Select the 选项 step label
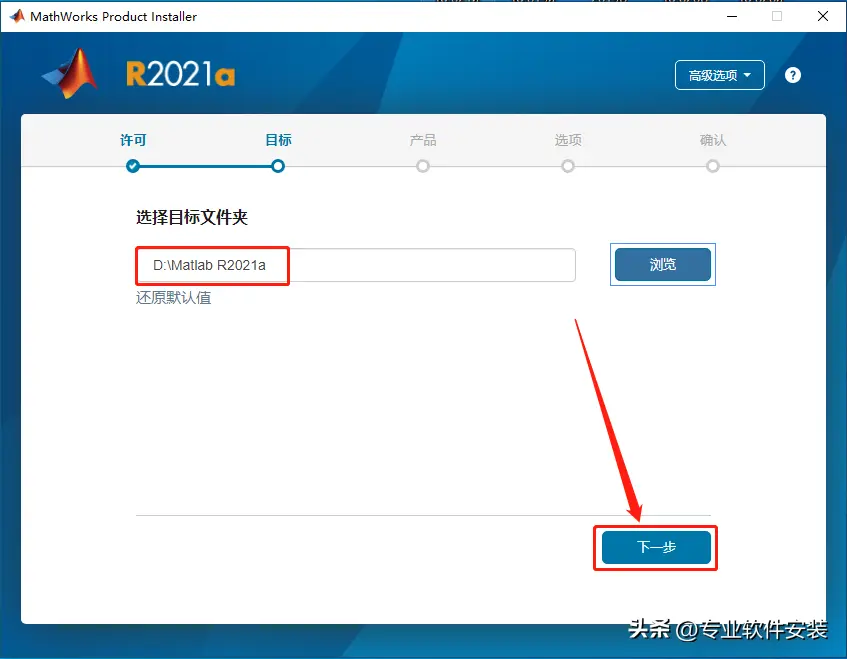 coord(568,140)
